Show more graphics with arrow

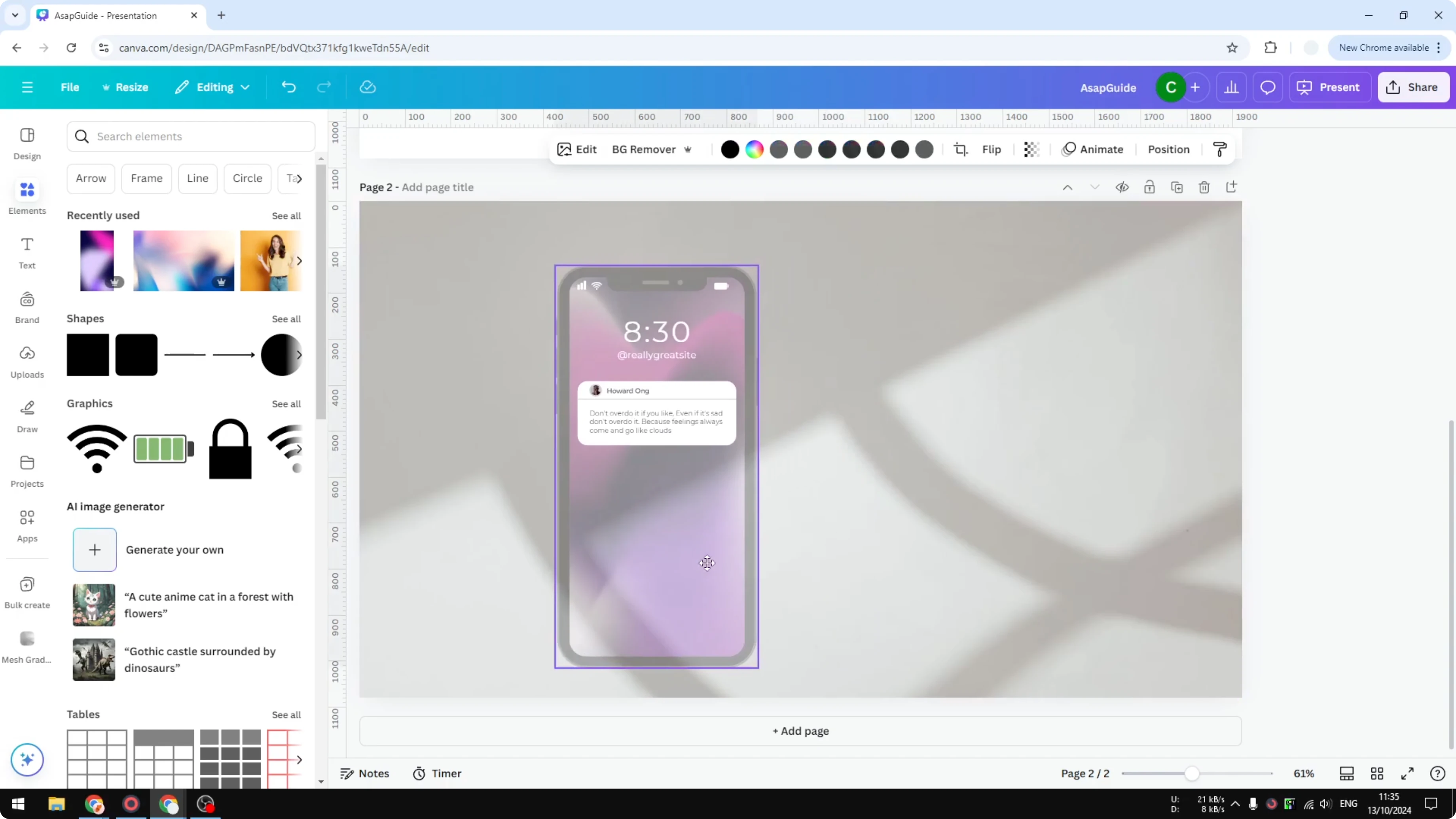(x=299, y=449)
